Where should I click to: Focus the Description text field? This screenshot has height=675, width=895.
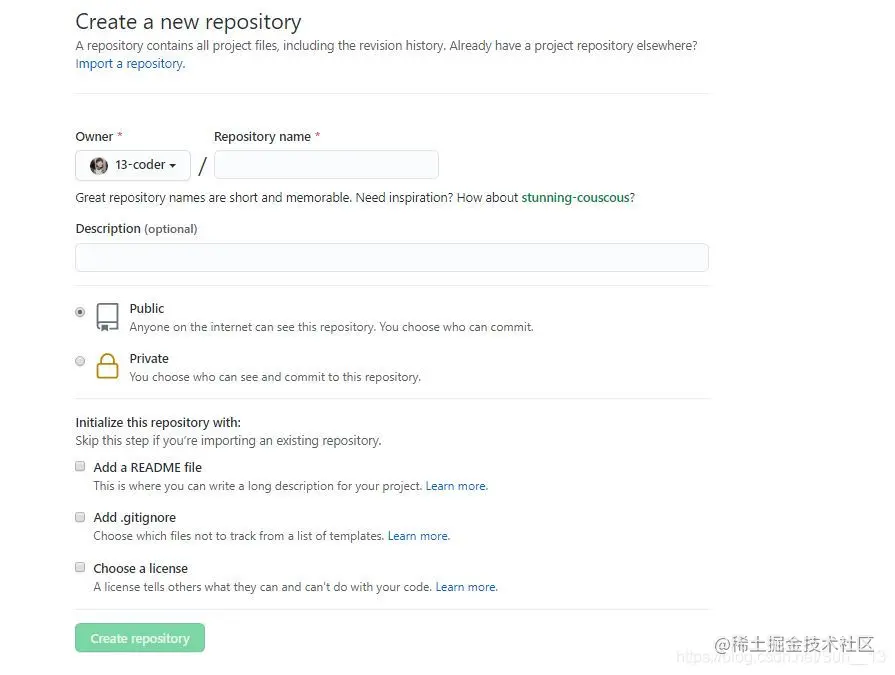391,258
